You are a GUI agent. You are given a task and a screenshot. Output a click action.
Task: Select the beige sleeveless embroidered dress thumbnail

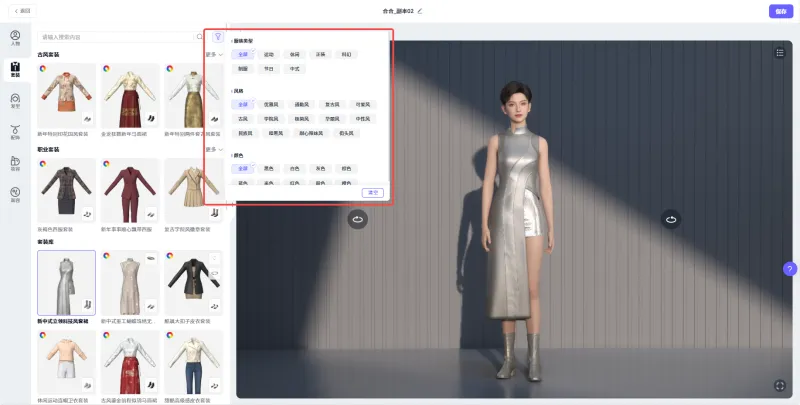click(130, 283)
